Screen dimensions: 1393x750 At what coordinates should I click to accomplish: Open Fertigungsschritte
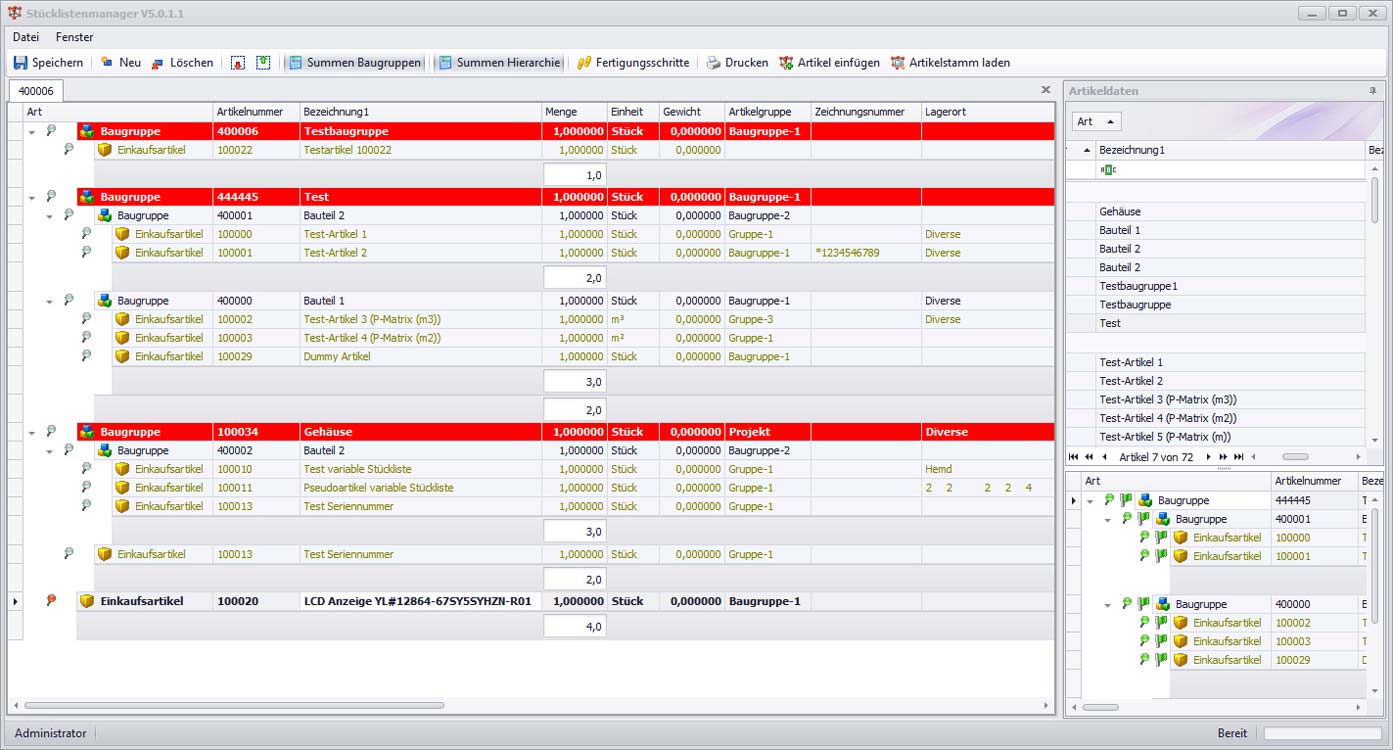633,63
